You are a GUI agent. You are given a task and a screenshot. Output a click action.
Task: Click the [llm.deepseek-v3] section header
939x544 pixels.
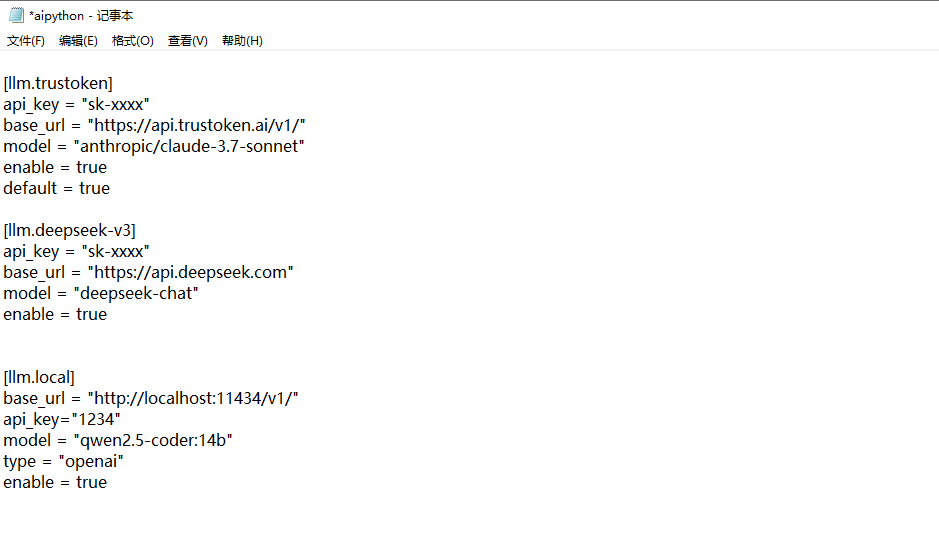pos(69,230)
